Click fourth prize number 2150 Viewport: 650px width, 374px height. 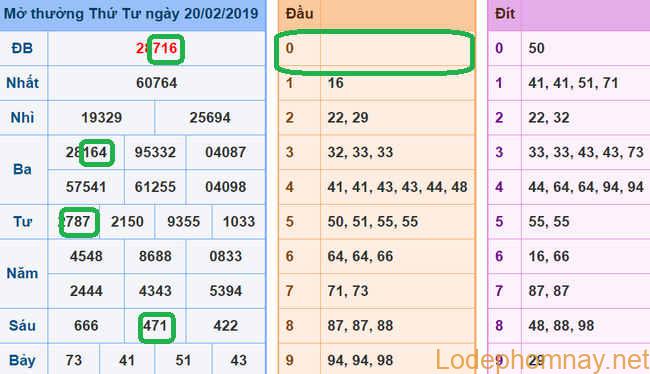pos(127,222)
